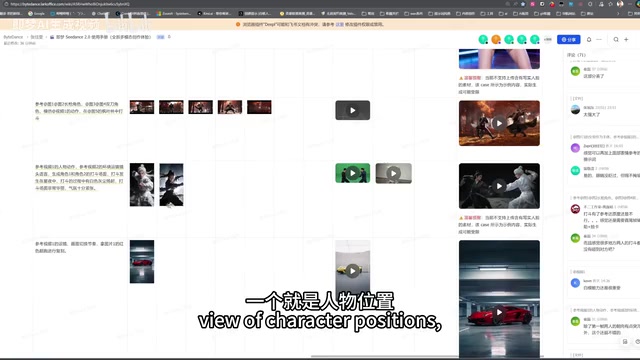Open second red-toned reference thumbnail in row
This screenshot has width=640, height=360.
(171, 107)
